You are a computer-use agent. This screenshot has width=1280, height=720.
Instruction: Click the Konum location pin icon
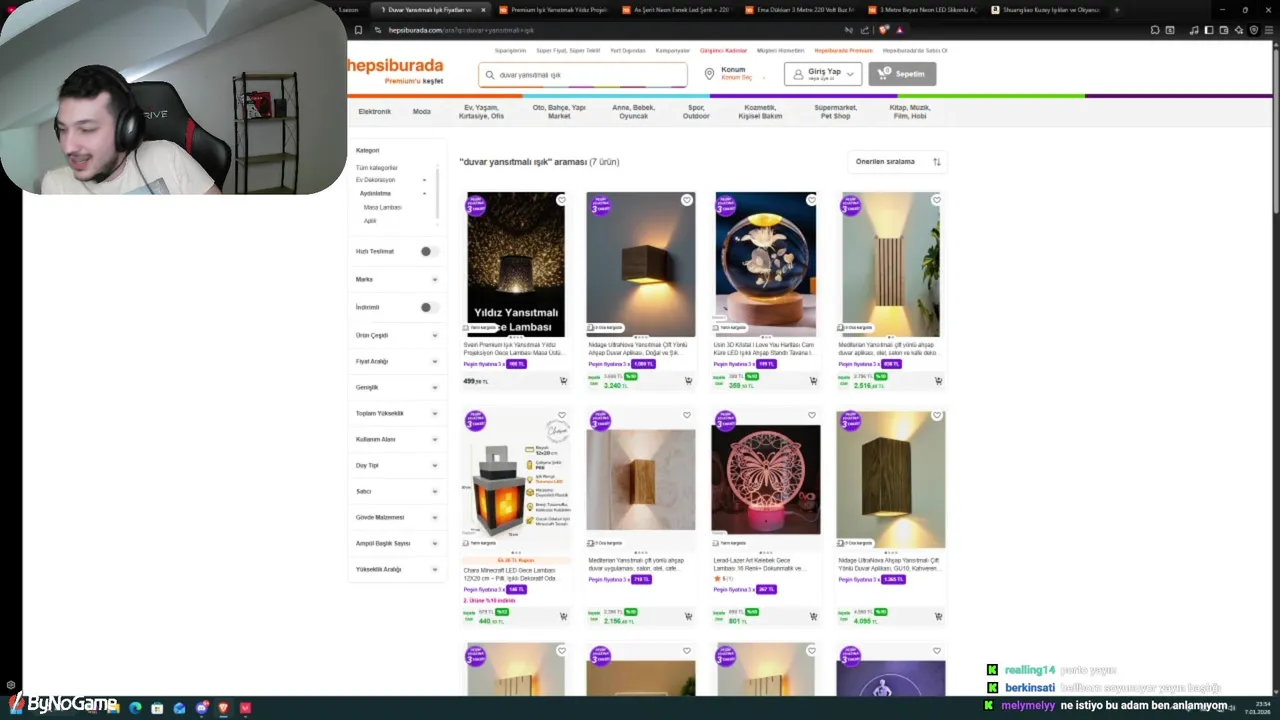click(709, 74)
